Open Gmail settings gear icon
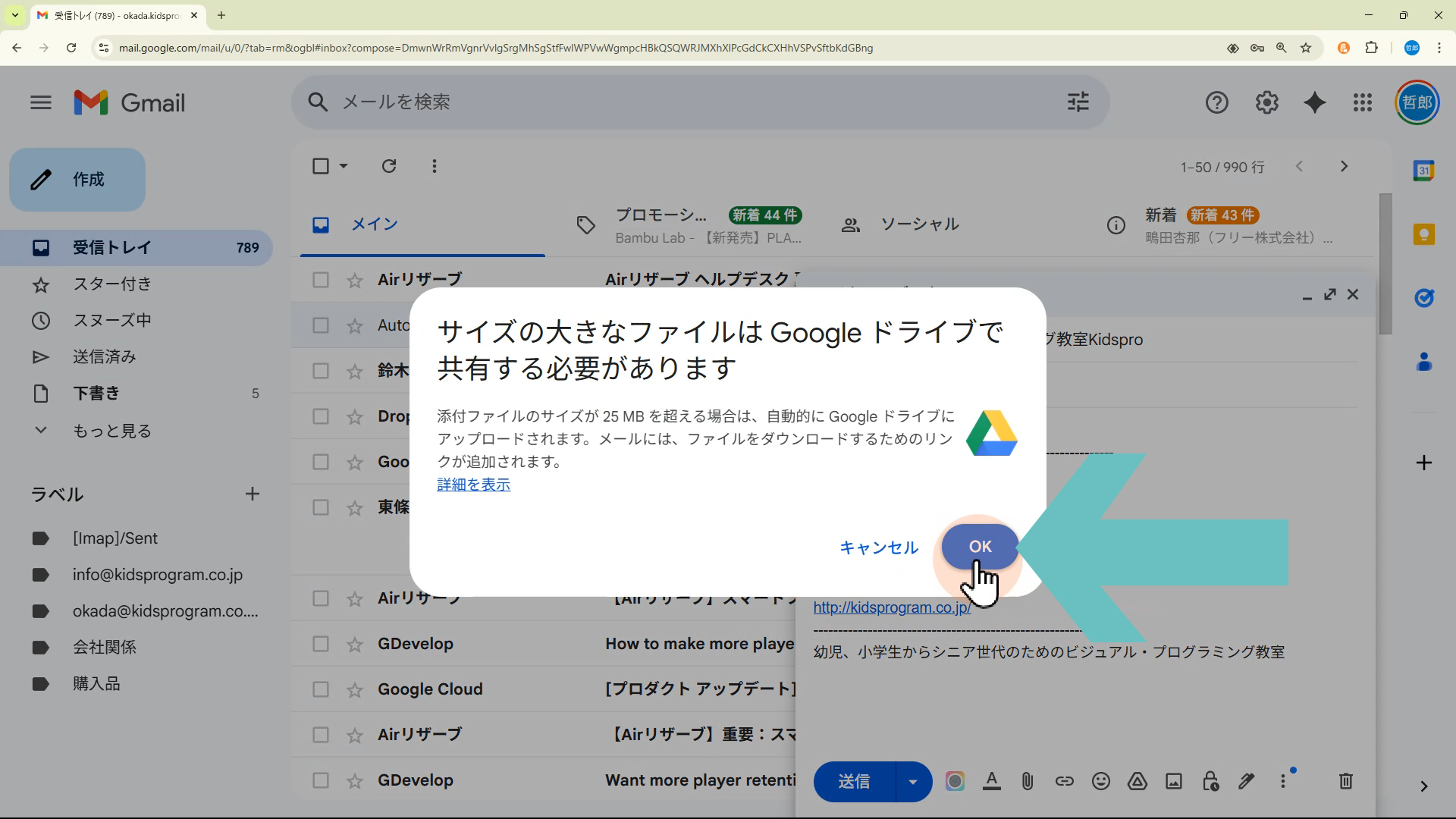Image resolution: width=1456 pixels, height=819 pixels. 1266,102
